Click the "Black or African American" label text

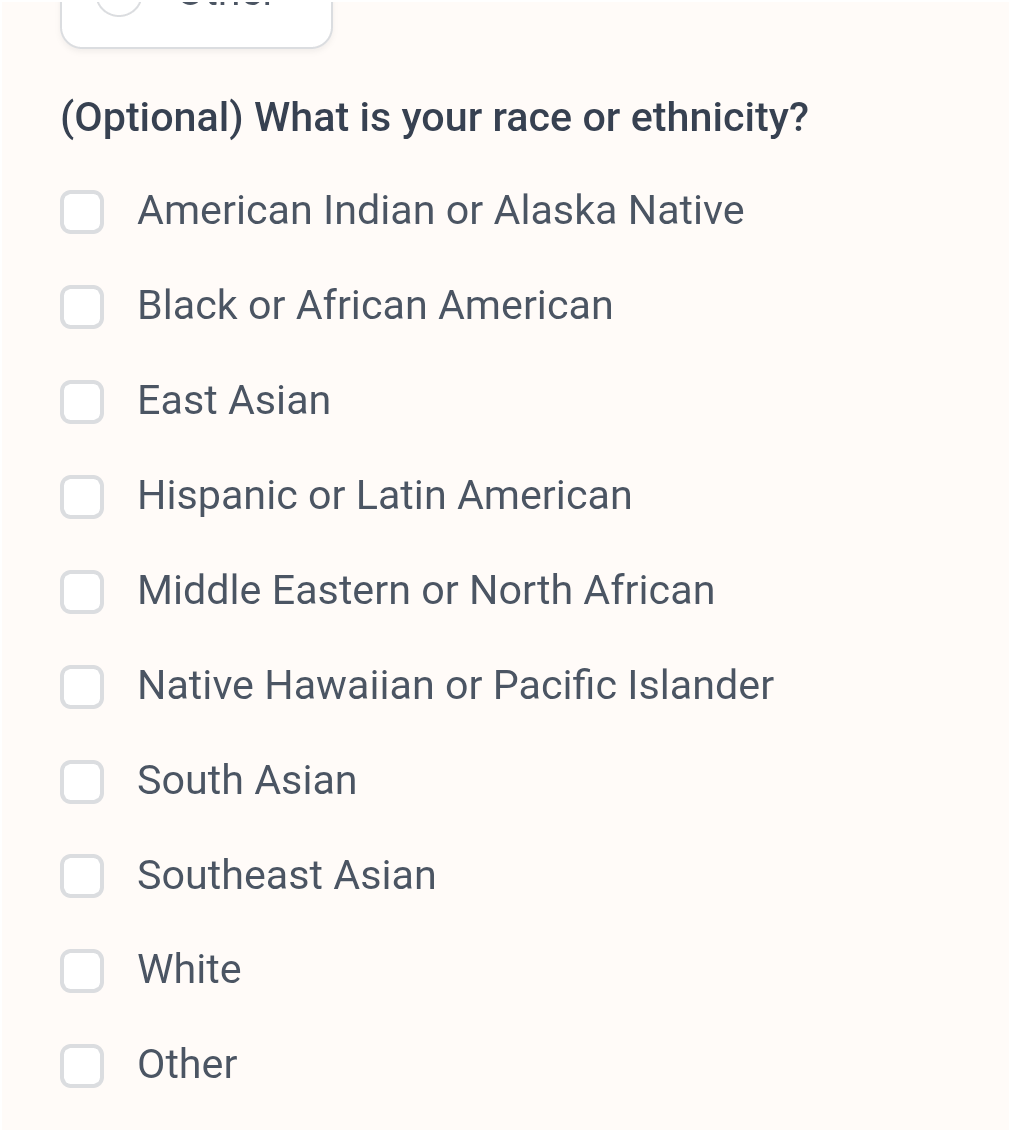click(375, 306)
